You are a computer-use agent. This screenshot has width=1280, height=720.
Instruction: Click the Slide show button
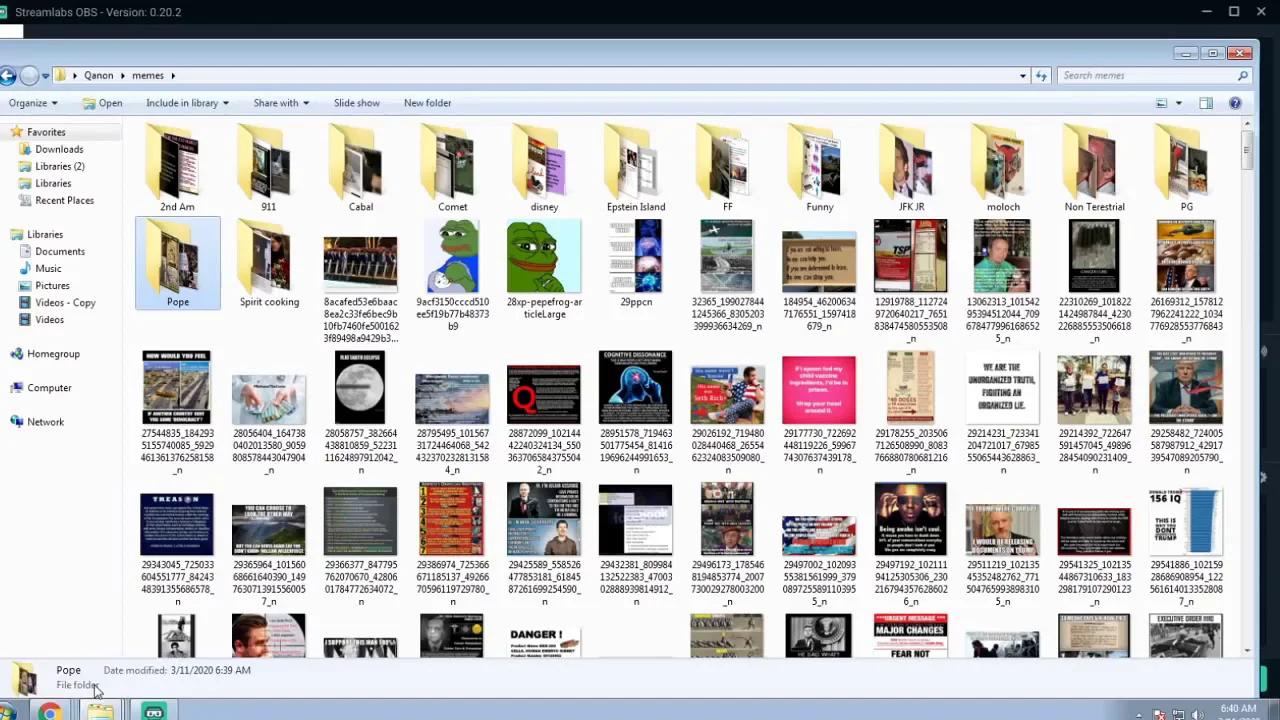pos(356,103)
